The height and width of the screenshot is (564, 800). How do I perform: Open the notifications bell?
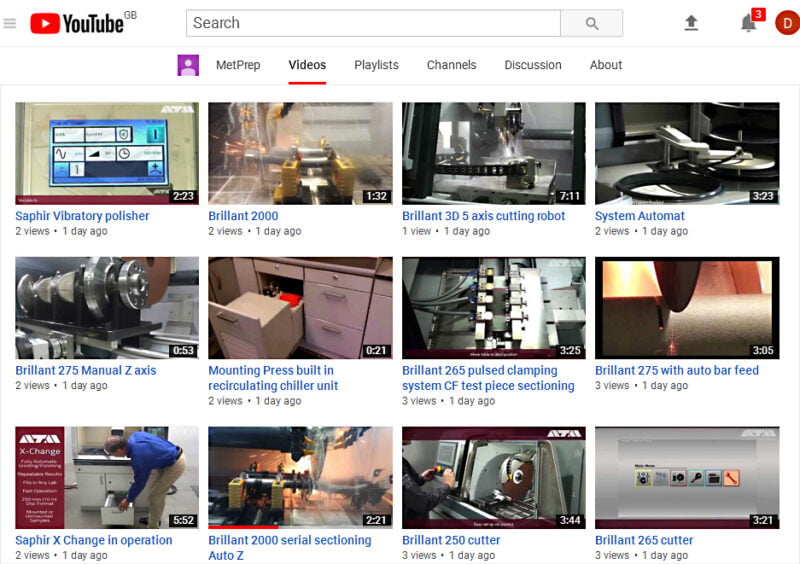pos(748,23)
